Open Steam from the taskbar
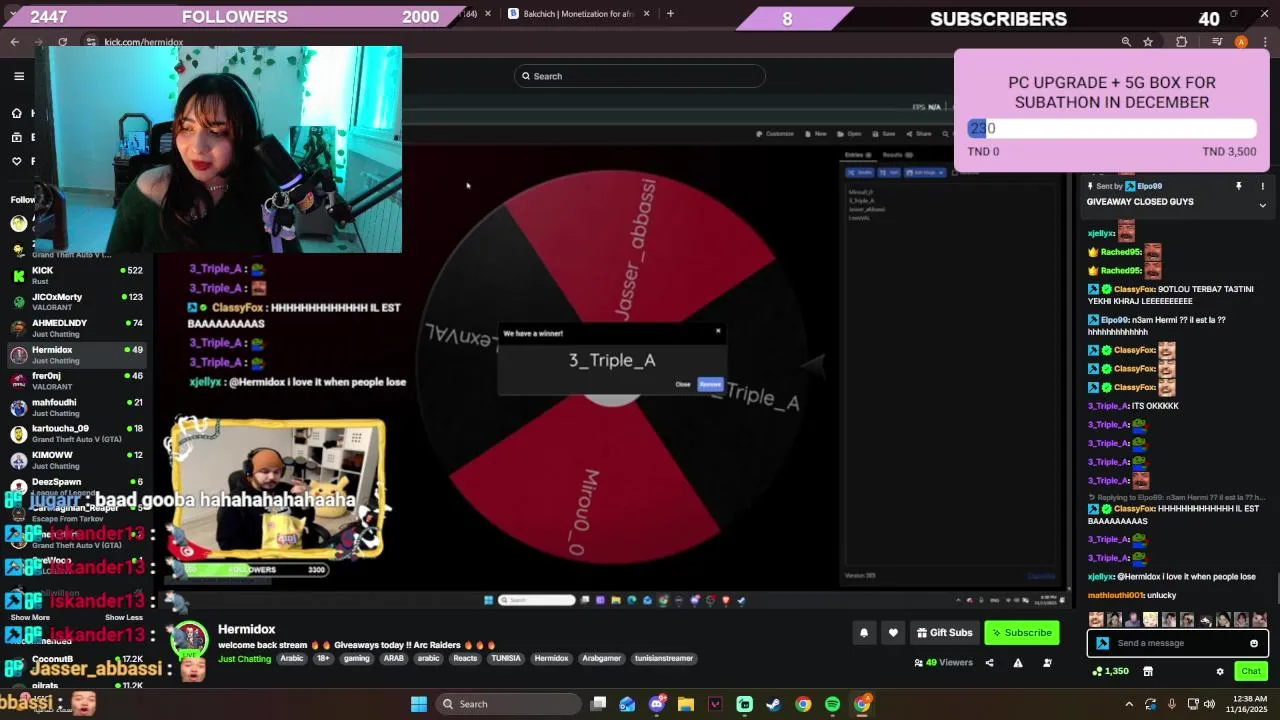 [x=773, y=704]
